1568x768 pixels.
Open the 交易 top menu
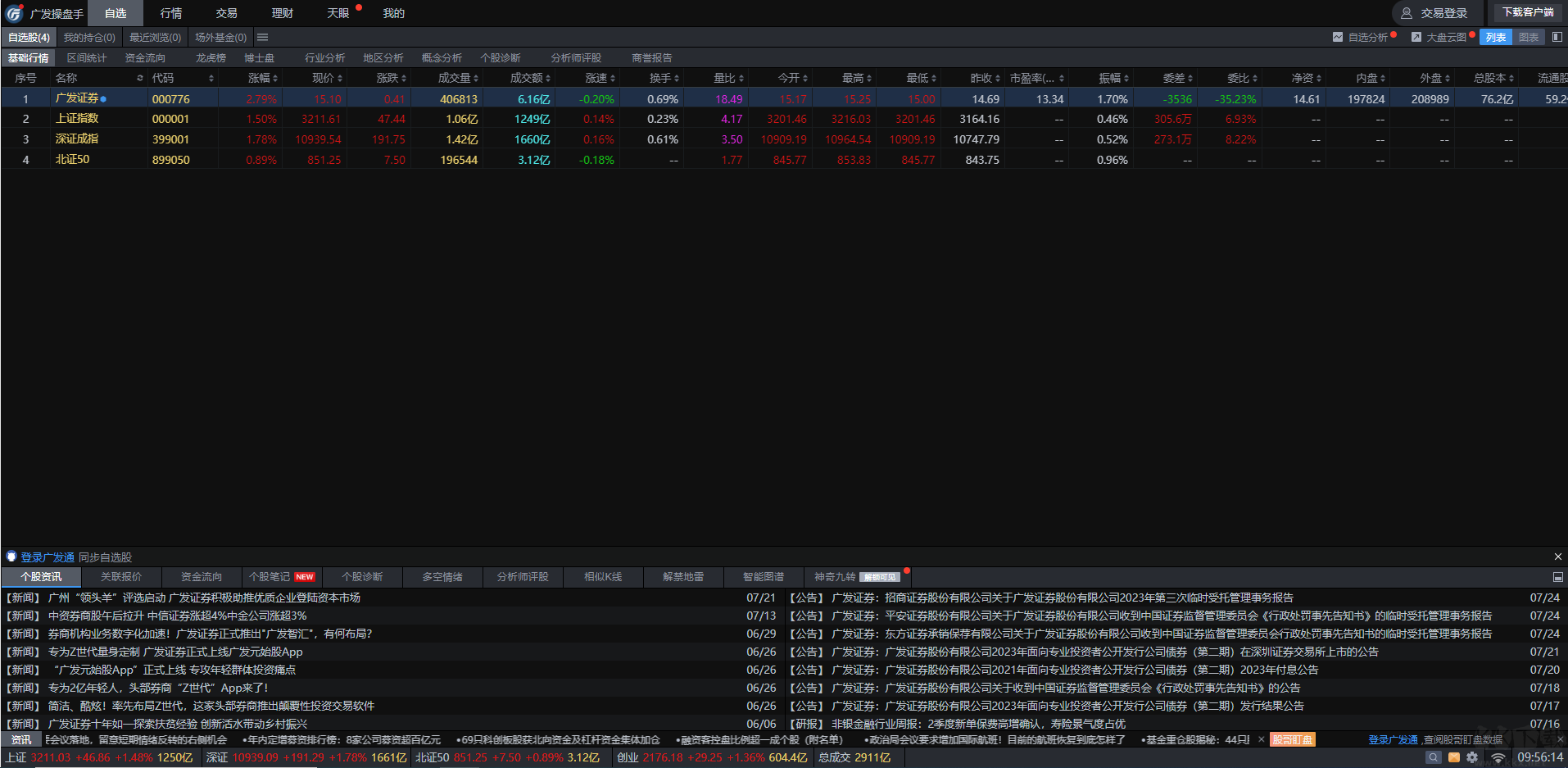(x=227, y=13)
